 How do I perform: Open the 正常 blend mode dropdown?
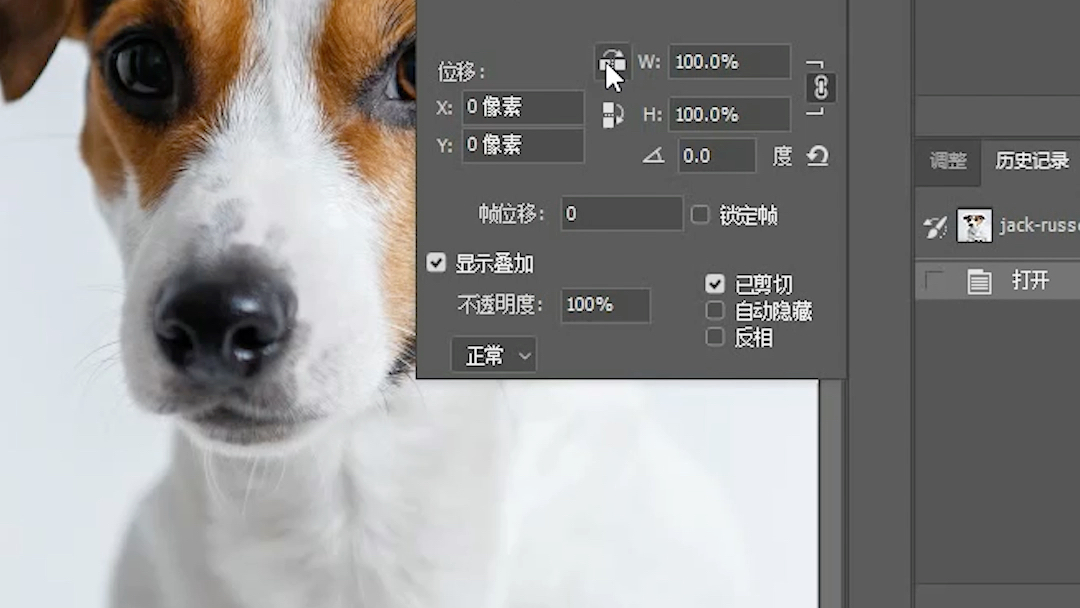494,354
